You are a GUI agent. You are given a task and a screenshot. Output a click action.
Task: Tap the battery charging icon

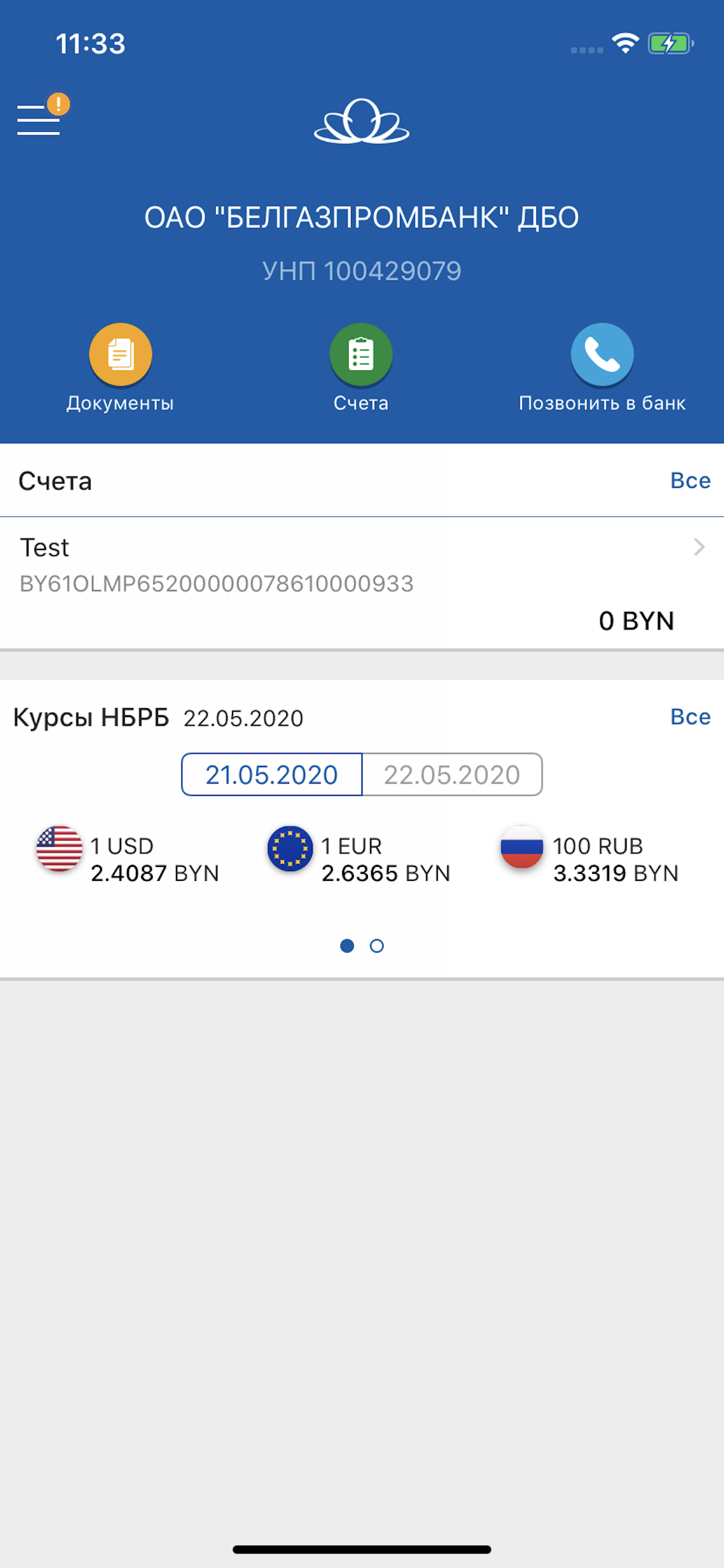pyautogui.click(x=670, y=43)
